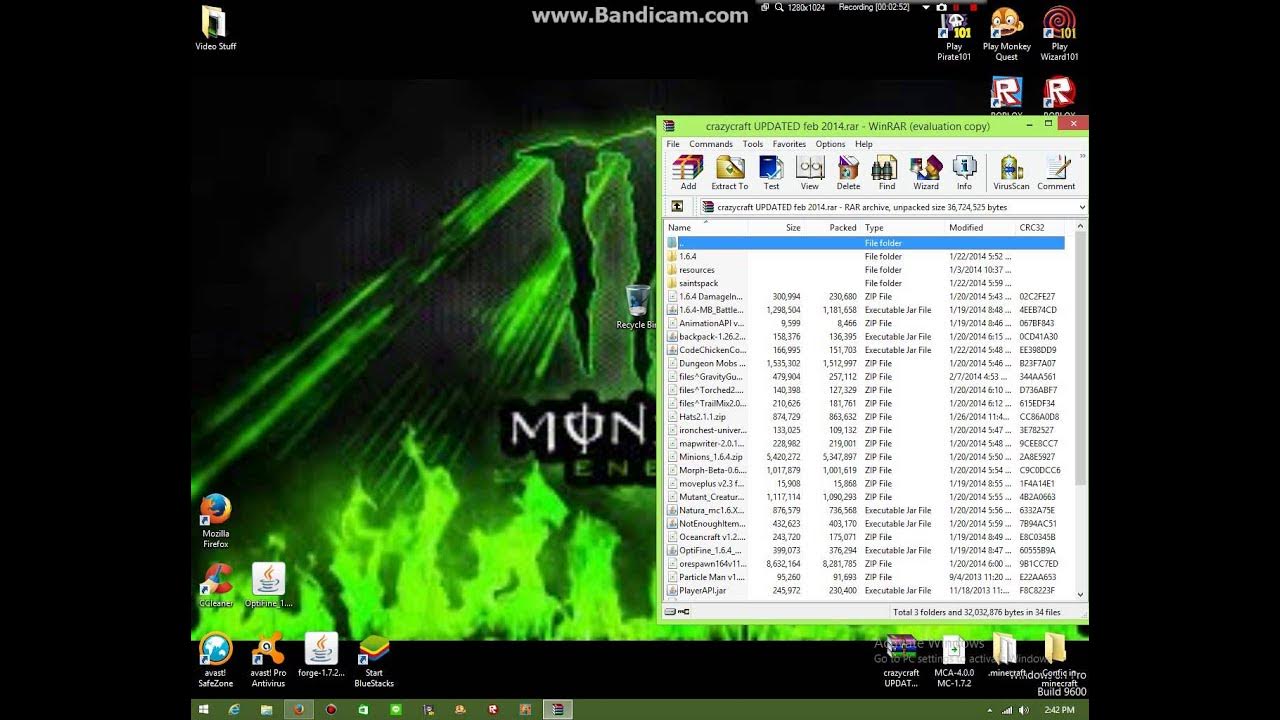Open the Comment tool
Screen dimensions: 1280x720
click(1056, 173)
